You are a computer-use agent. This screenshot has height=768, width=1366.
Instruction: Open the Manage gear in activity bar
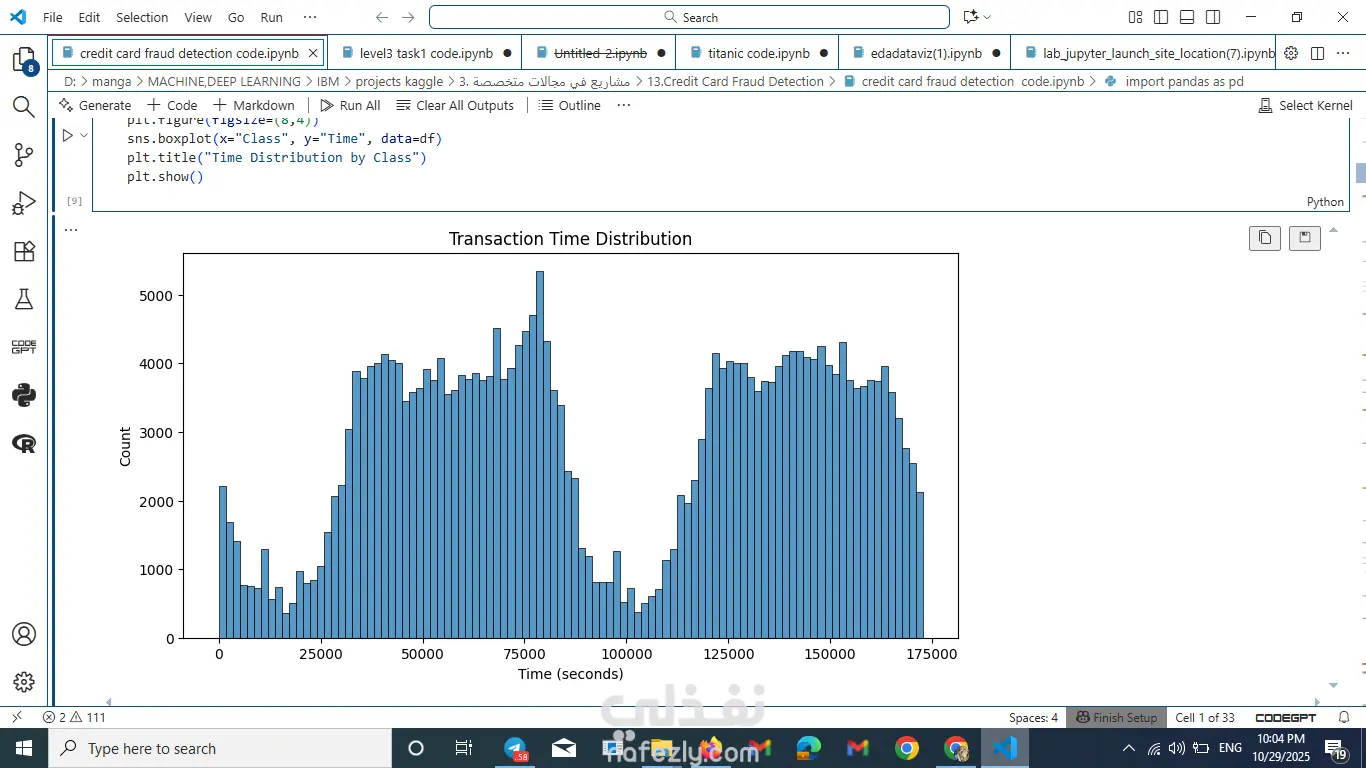[24, 682]
